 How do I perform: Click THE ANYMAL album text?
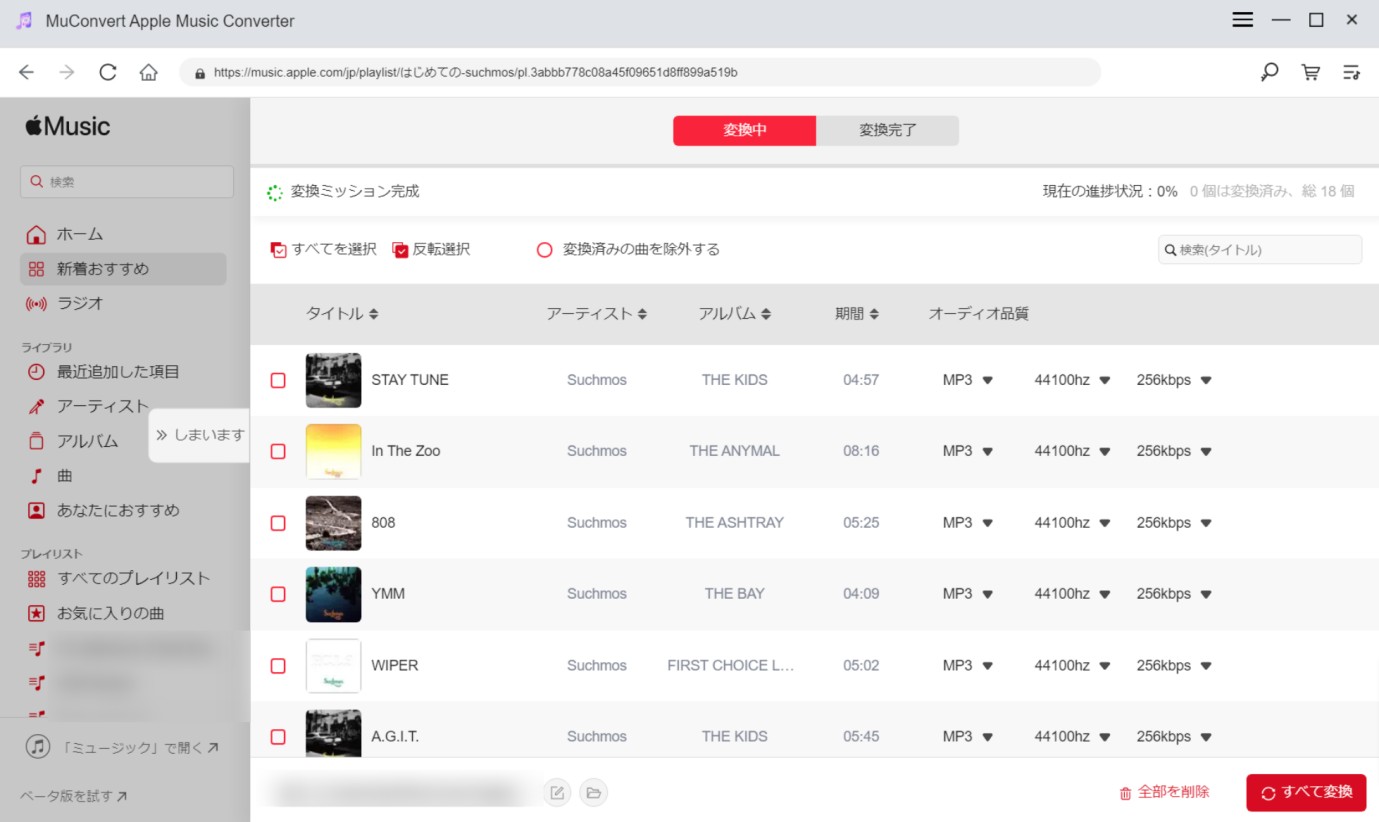tap(734, 451)
